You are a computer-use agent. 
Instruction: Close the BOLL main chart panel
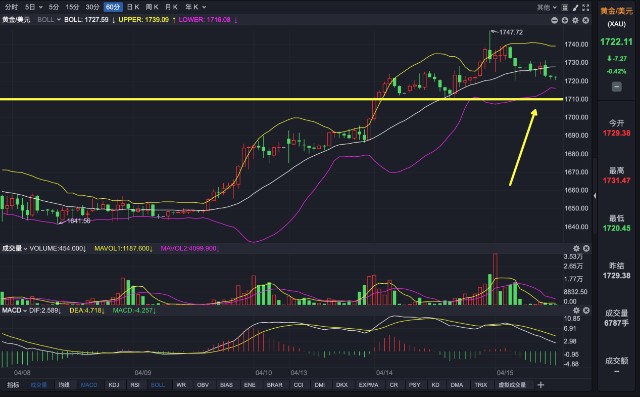586,20
